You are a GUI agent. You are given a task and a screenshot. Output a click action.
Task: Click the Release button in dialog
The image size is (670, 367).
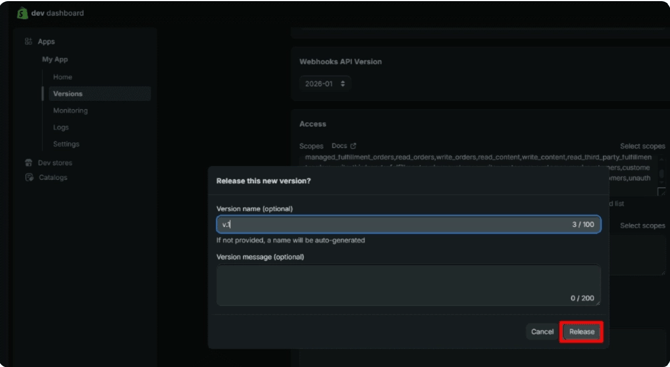click(x=582, y=332)
